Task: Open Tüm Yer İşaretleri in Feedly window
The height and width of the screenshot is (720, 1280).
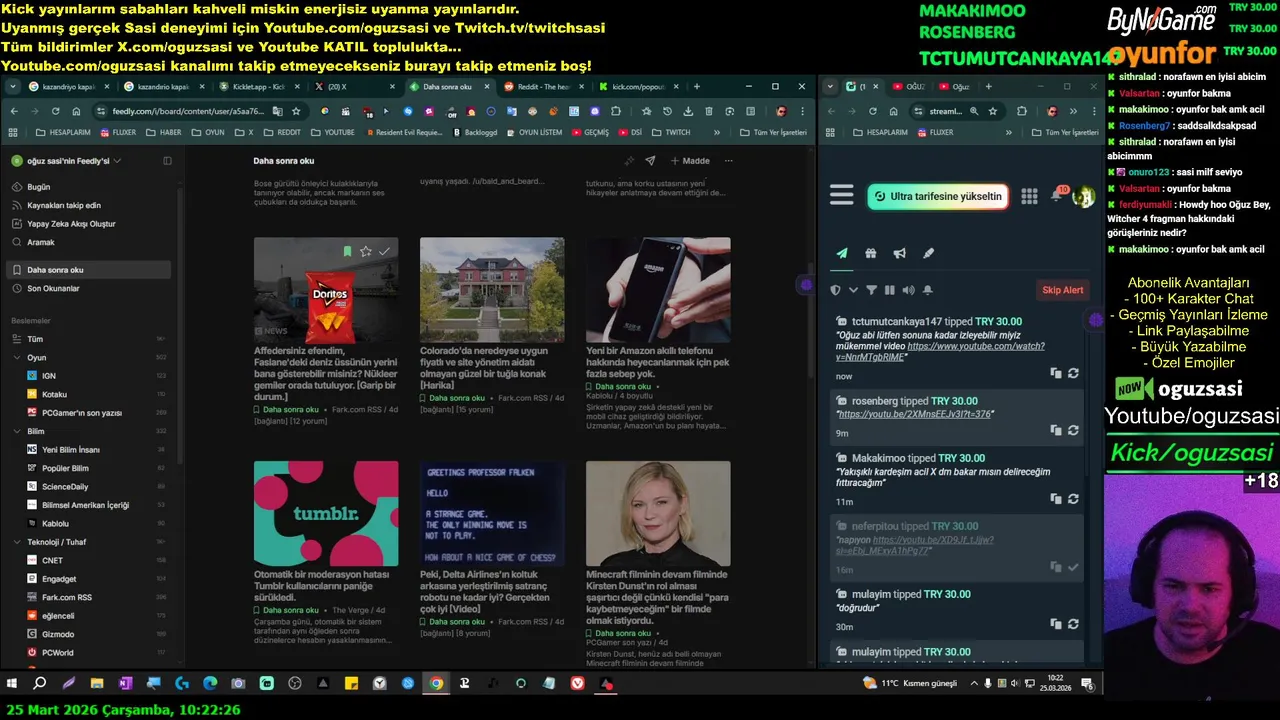Action: coord(774,132)
